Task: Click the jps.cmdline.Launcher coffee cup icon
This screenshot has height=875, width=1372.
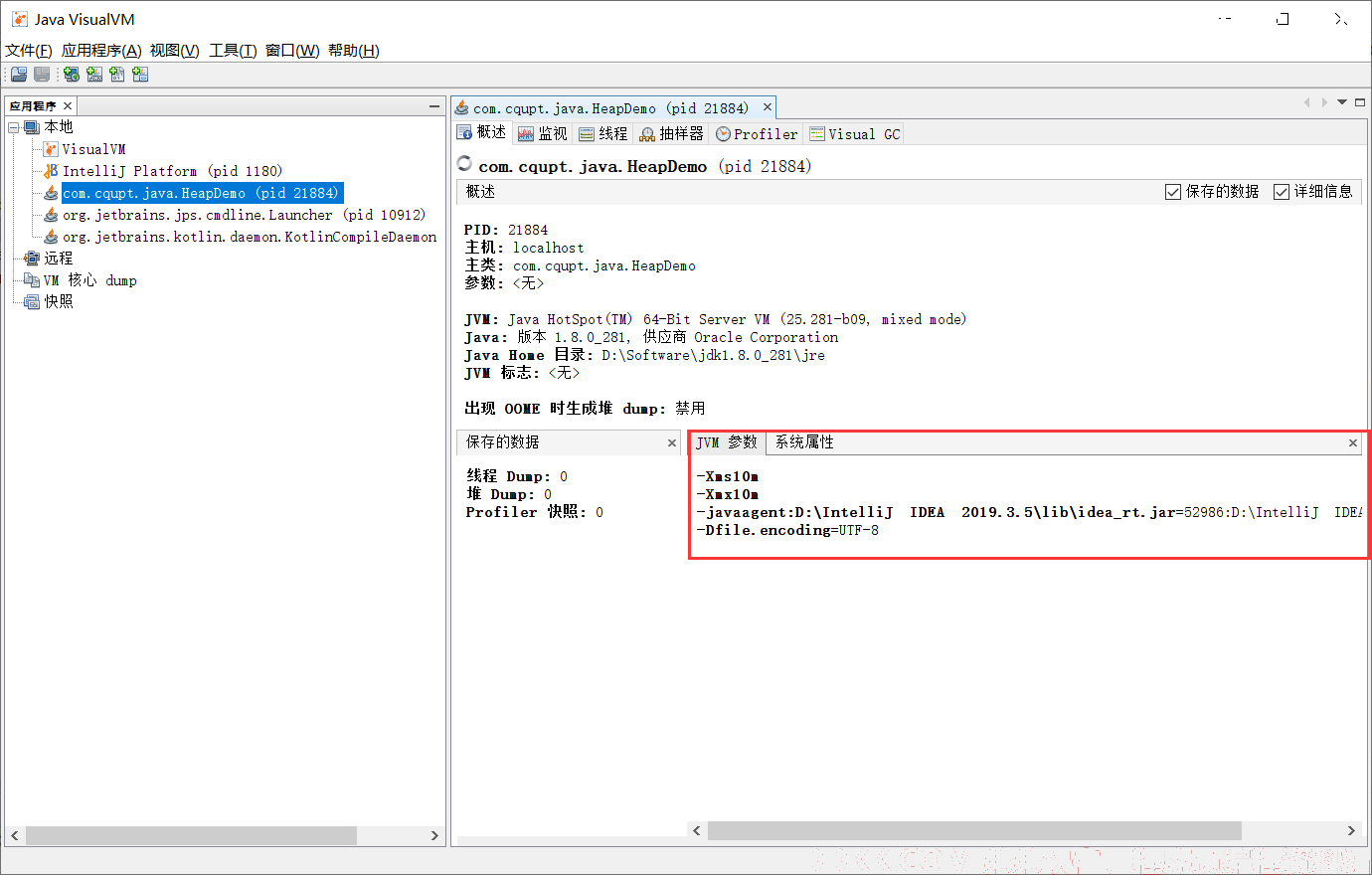Action: tap(51, 215)
